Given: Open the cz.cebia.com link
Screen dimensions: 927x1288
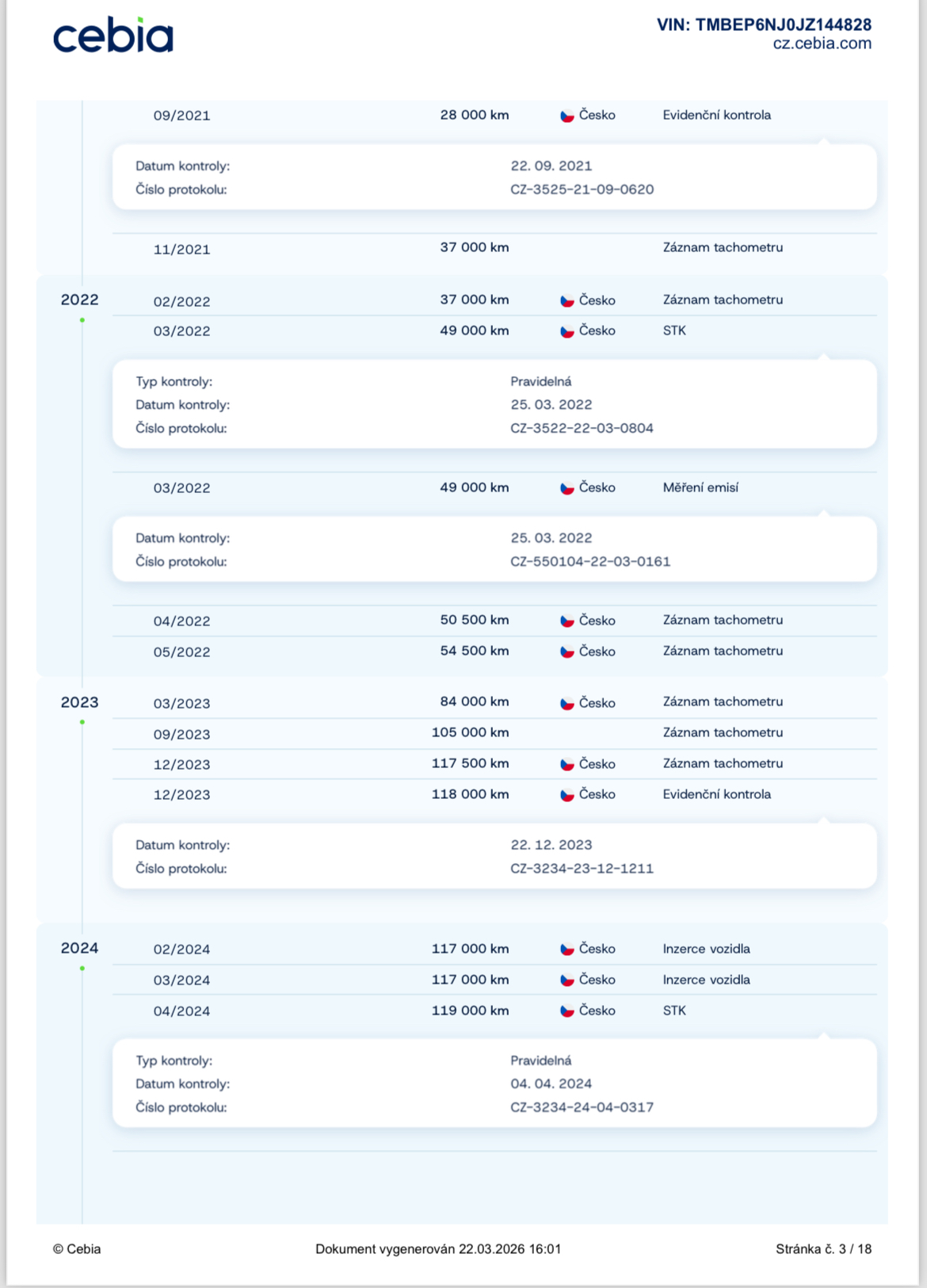Looking at the screenshot, I should (822, 44).
